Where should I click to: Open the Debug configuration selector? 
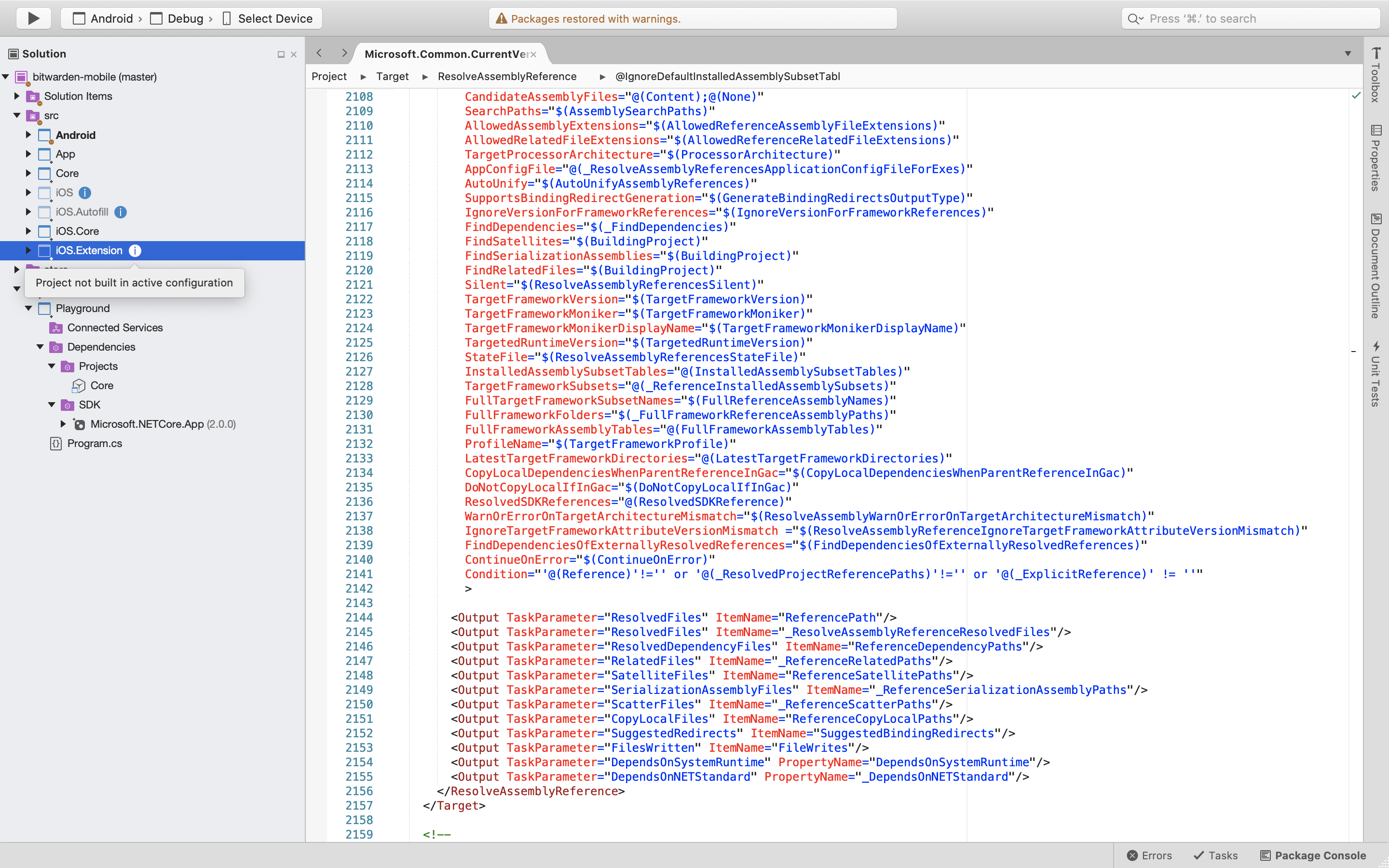179,18
